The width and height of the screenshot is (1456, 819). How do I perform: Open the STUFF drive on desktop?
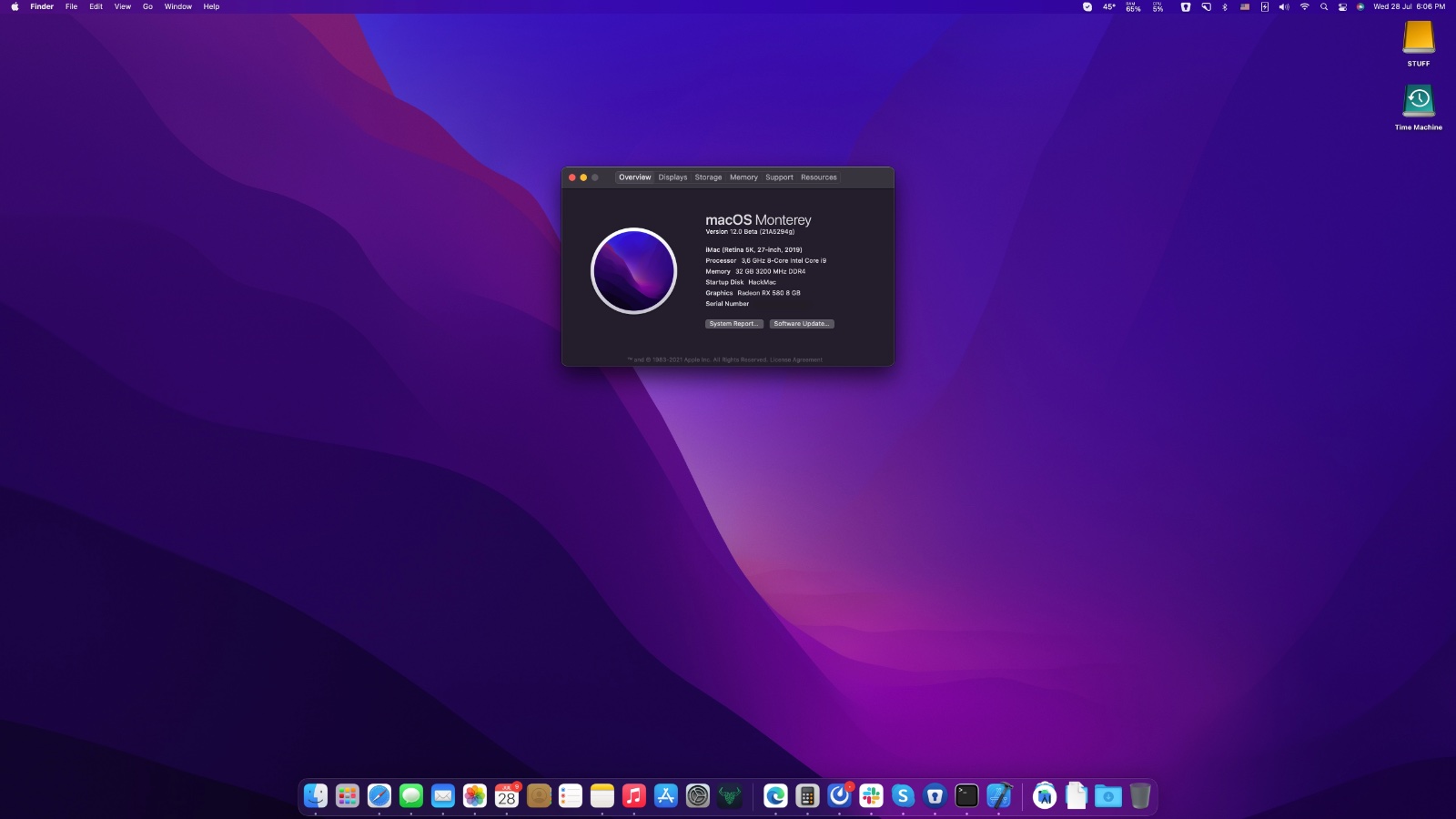1419,38
